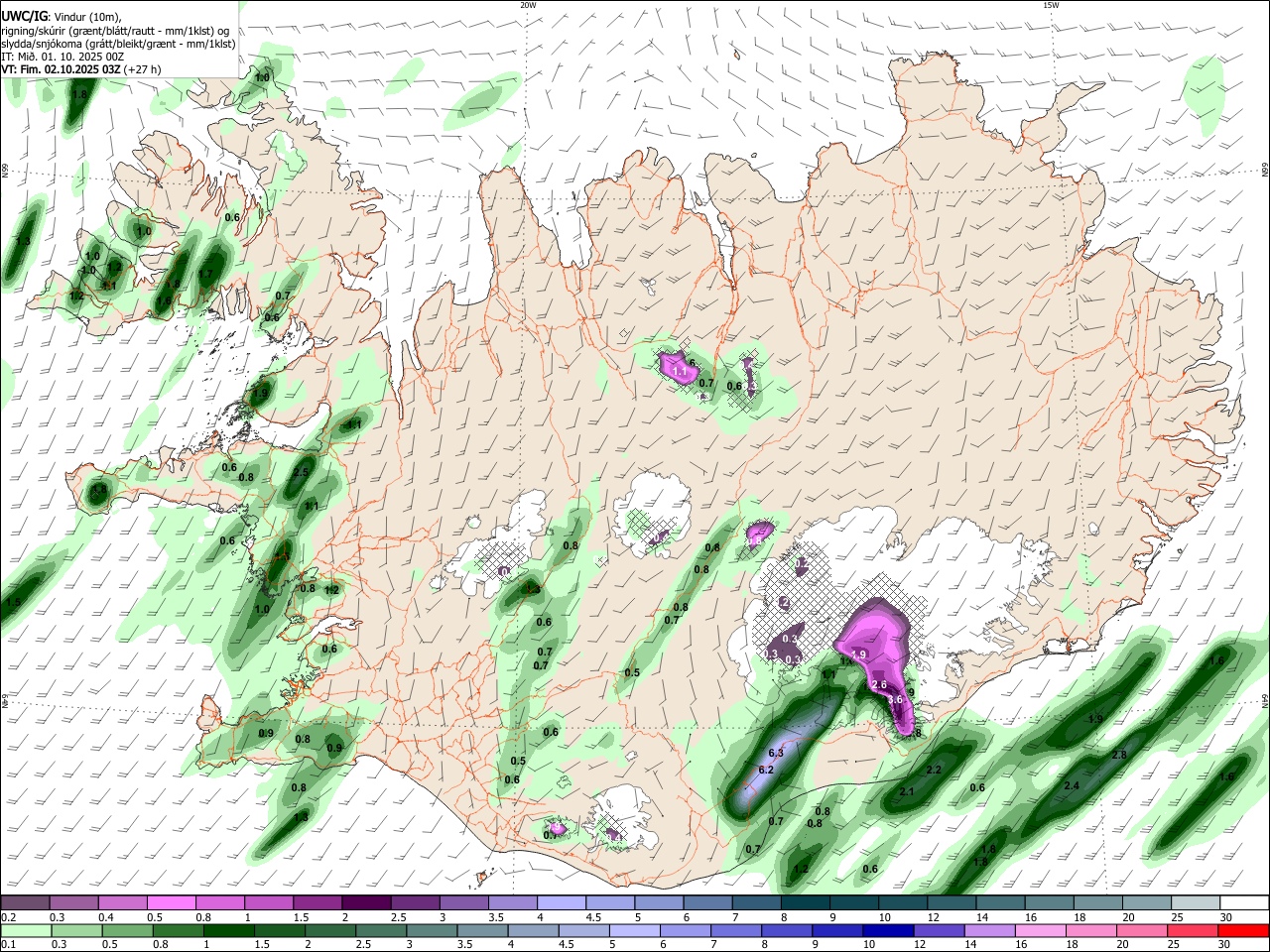The width and height of the screenshot is (1270, 952).
Task: Select the dark navy 10–12 swatch in rain scale
Action: (886, 930)
